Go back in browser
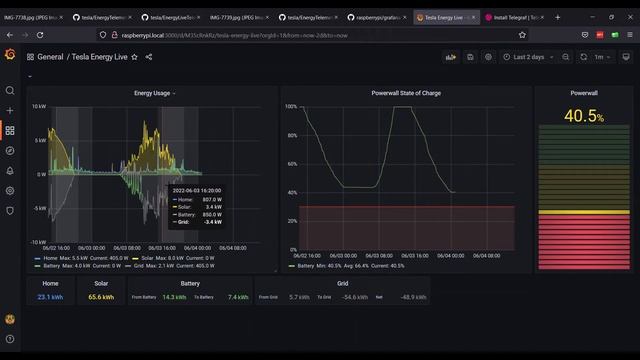Image resolution: width=640 pixels, height=360 pixels. (x=10, y=35)
